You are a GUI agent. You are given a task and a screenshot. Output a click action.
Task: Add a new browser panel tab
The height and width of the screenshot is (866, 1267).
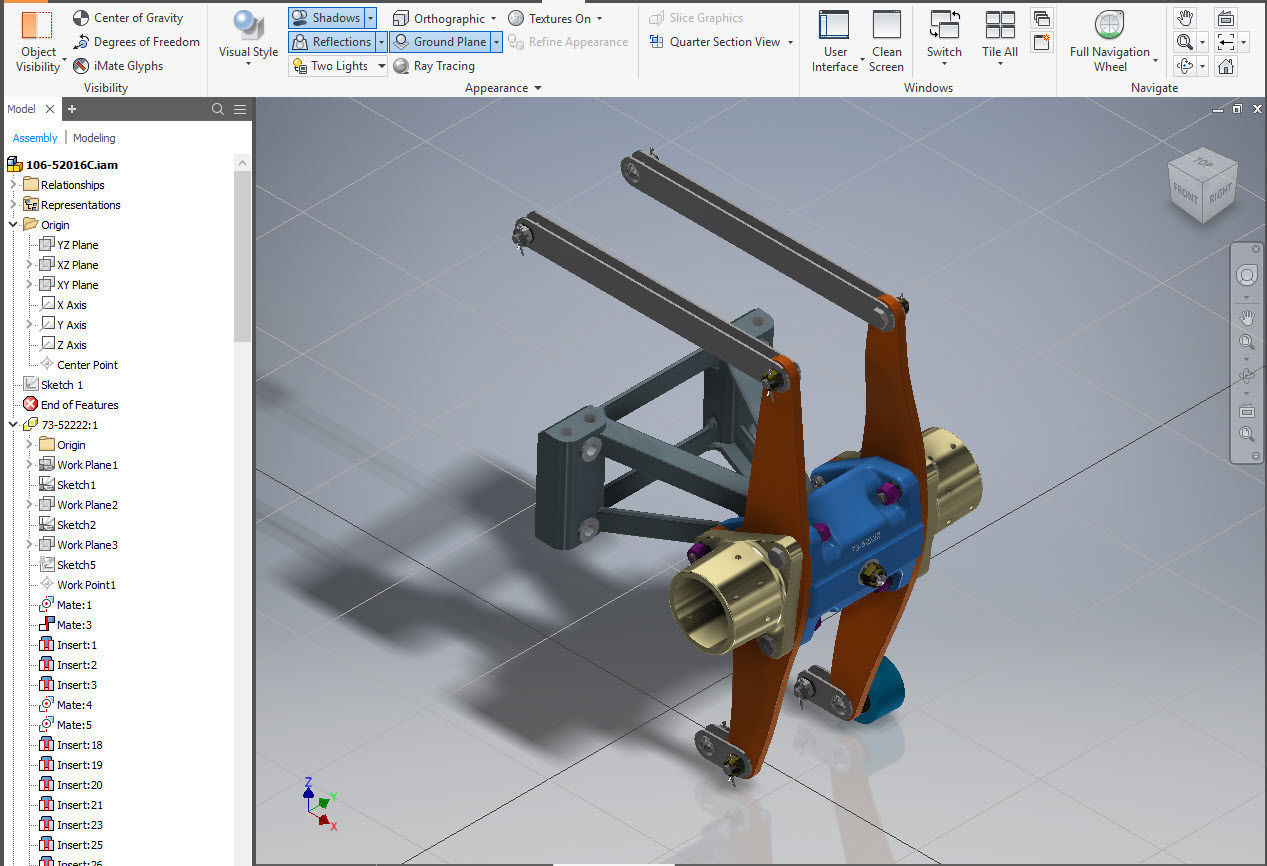pos(72,109)
